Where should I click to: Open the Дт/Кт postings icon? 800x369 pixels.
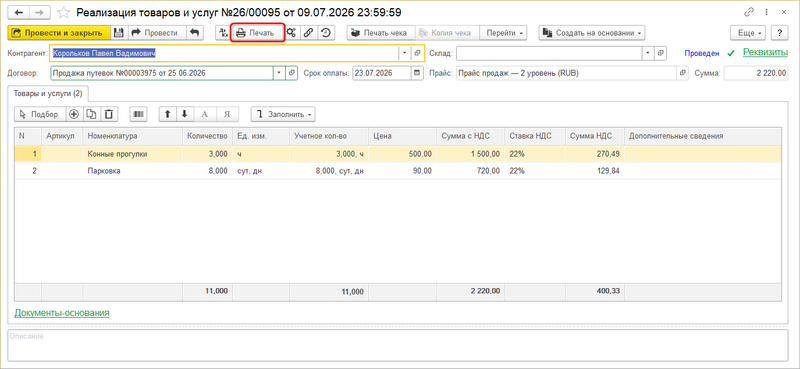pos(223,33)
